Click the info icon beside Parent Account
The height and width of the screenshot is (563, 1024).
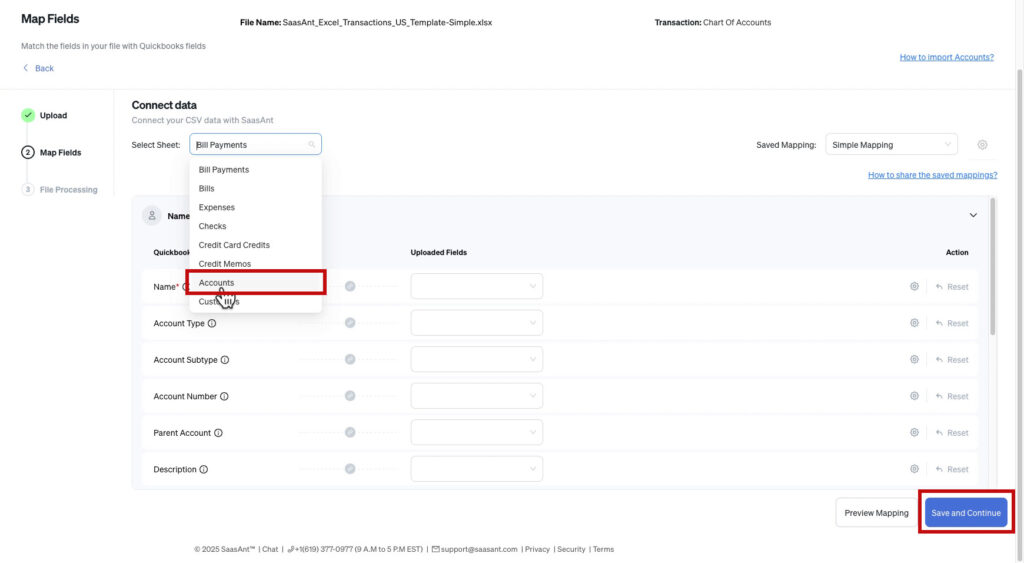(218, 433)
